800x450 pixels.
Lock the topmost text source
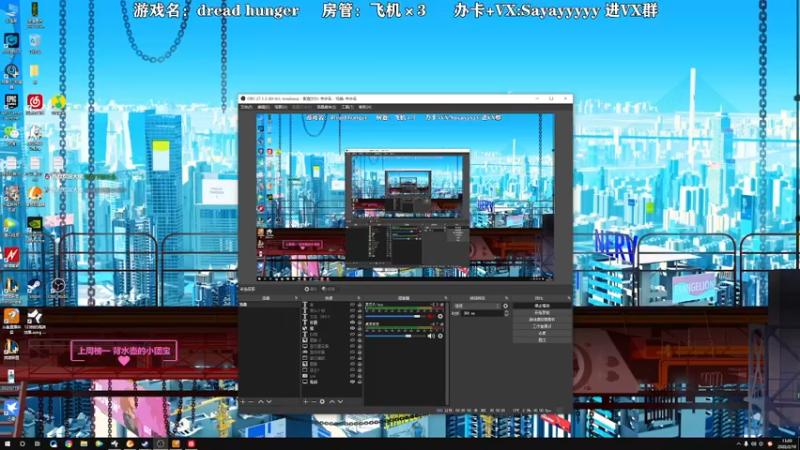(360, 305)
